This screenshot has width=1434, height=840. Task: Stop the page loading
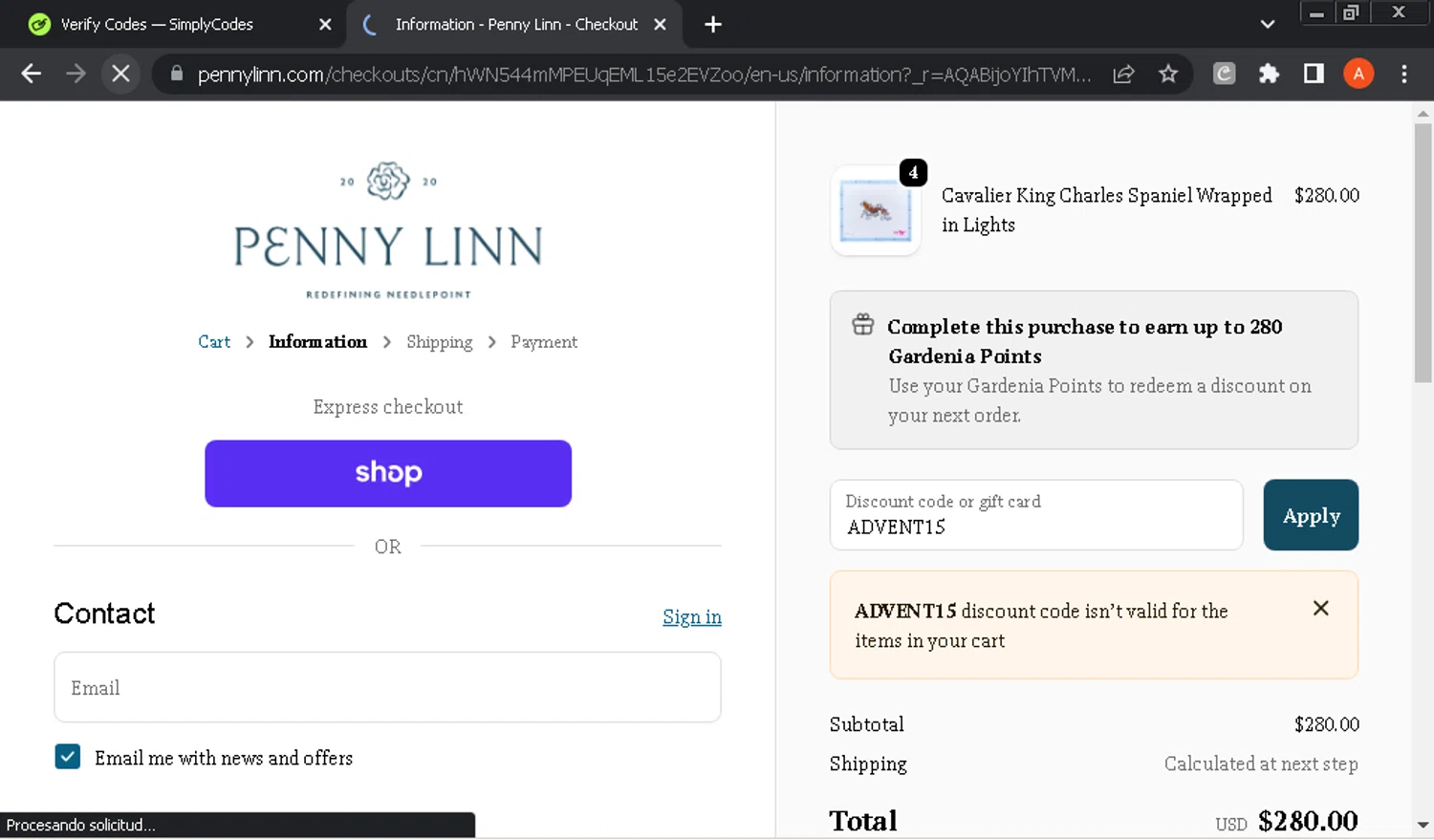click(120, 74)
